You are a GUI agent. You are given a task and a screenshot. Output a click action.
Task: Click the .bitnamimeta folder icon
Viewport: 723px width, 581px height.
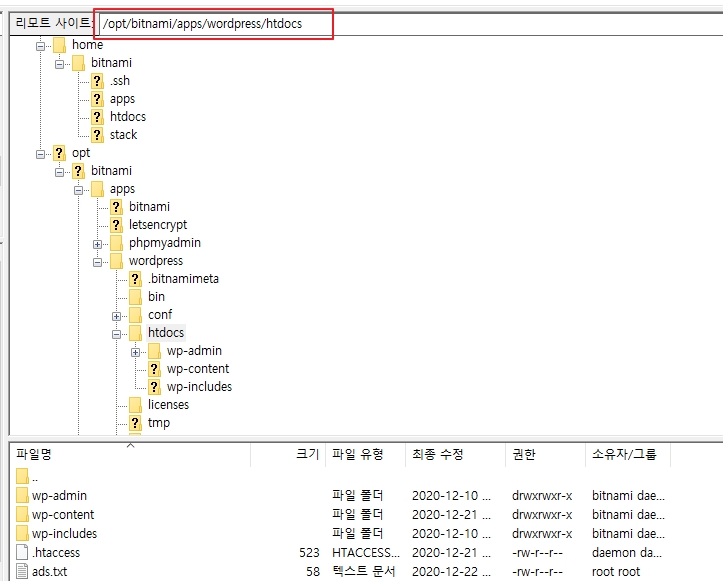135,279
